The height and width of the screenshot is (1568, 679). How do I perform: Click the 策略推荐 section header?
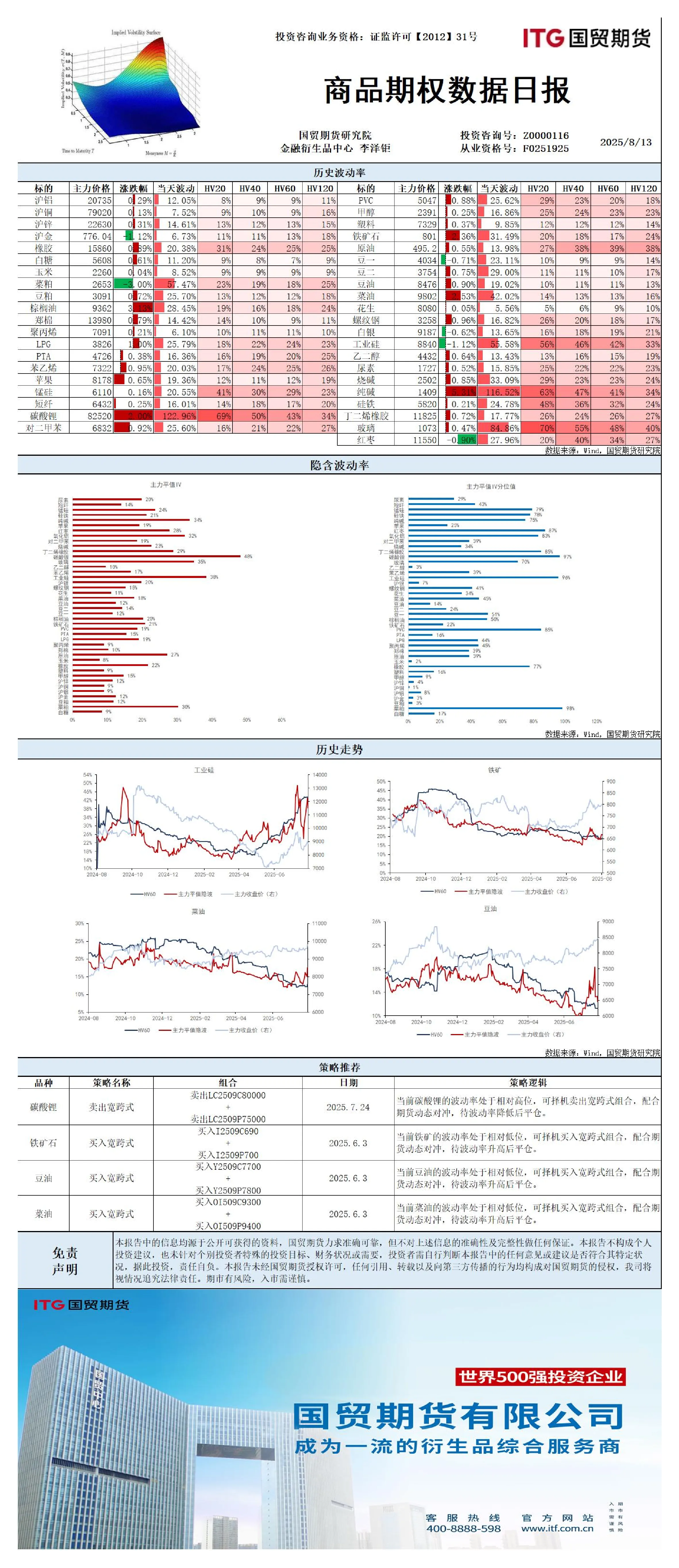point(340,1068)
